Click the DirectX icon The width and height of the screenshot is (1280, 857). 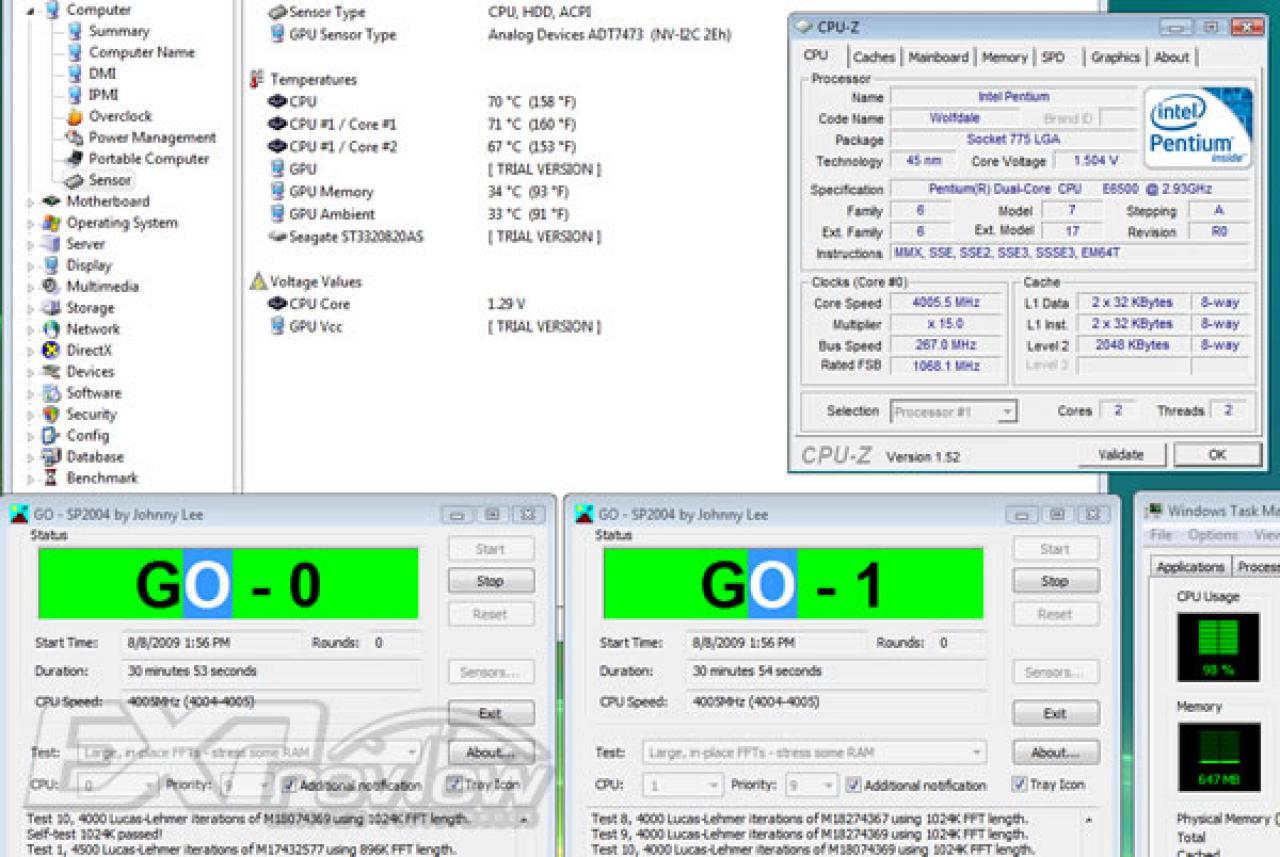pyautogui.click(x=51, y=350)
